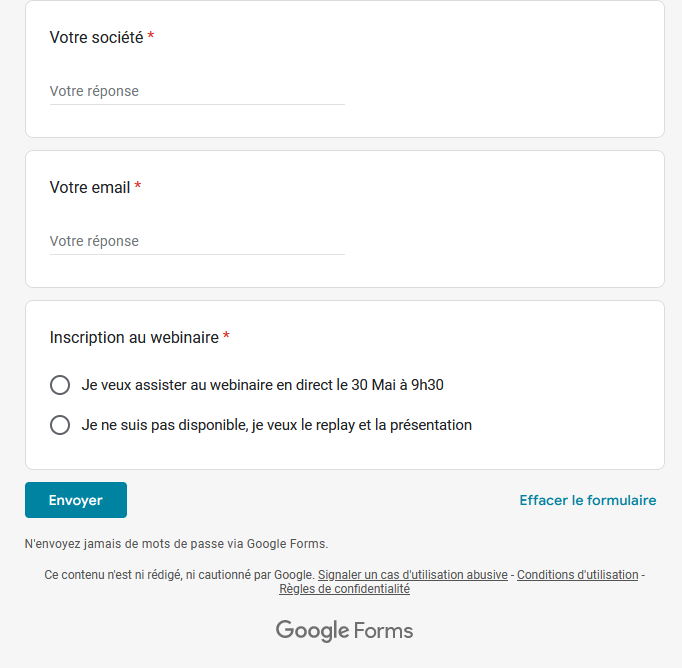Choose the replay et présentation radio circle
Viewport: 682px width, 668px height.
(60, 425)
